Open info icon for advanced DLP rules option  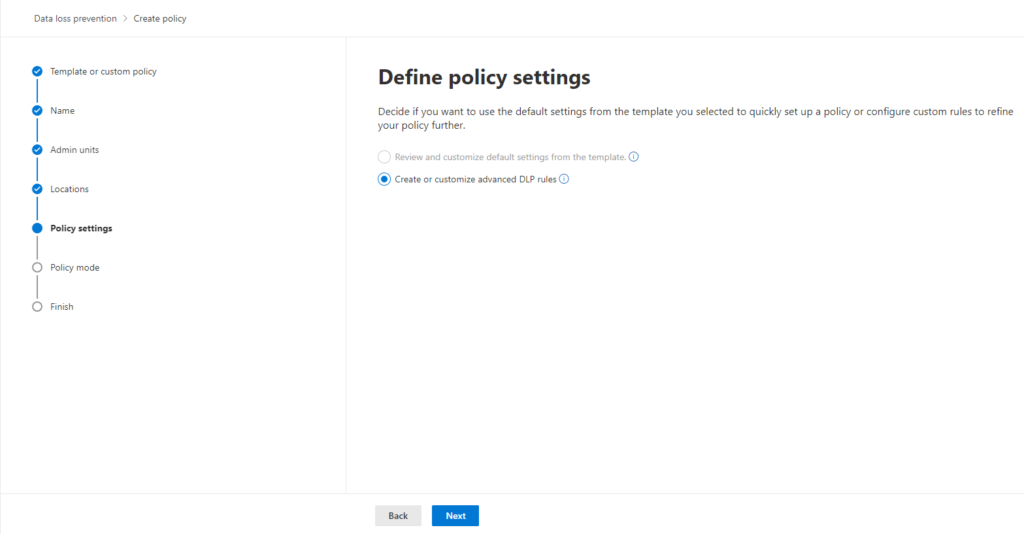[x=564, y=179]
